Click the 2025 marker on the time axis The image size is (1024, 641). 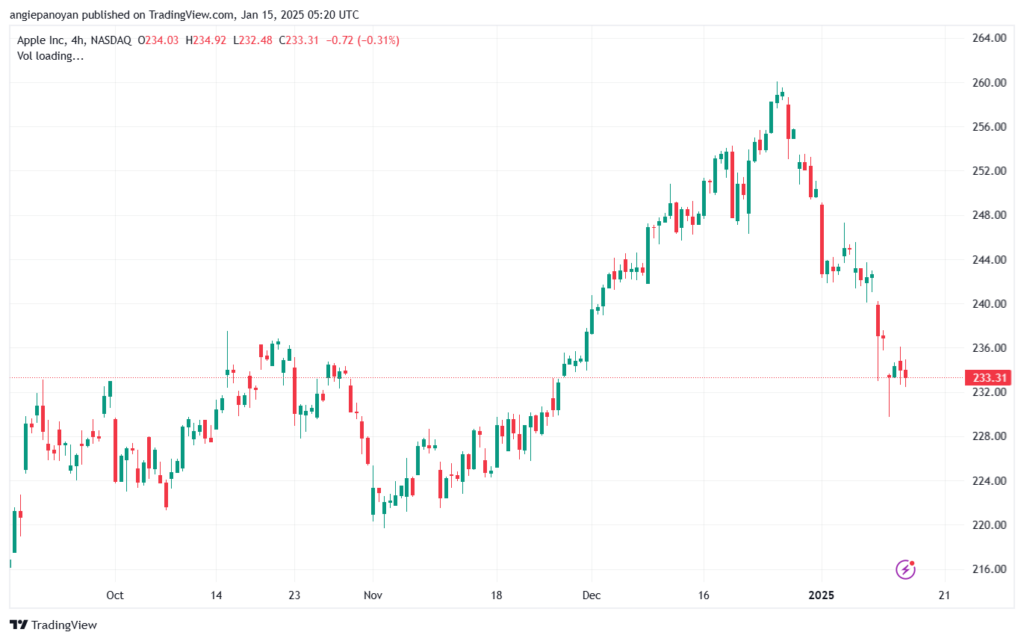click(822, 595)
